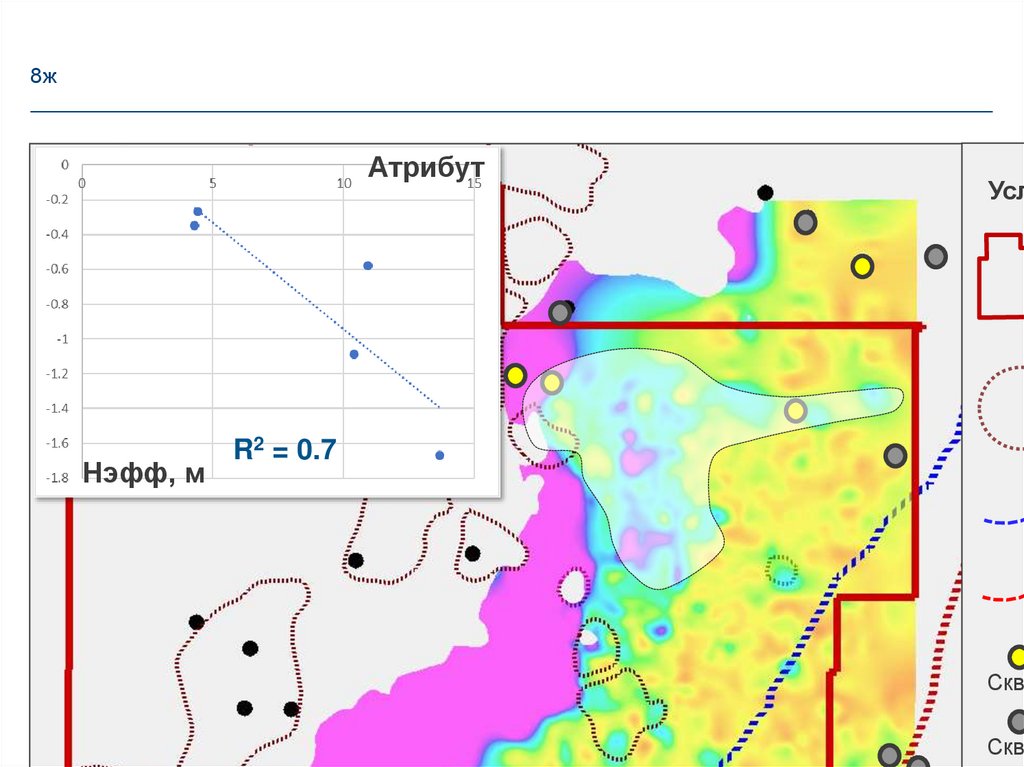Click the "-1.8" vertical axis tick label
Image resolution: width=1024 pixels, height=767 pixels.
click(x=57, y=478)
